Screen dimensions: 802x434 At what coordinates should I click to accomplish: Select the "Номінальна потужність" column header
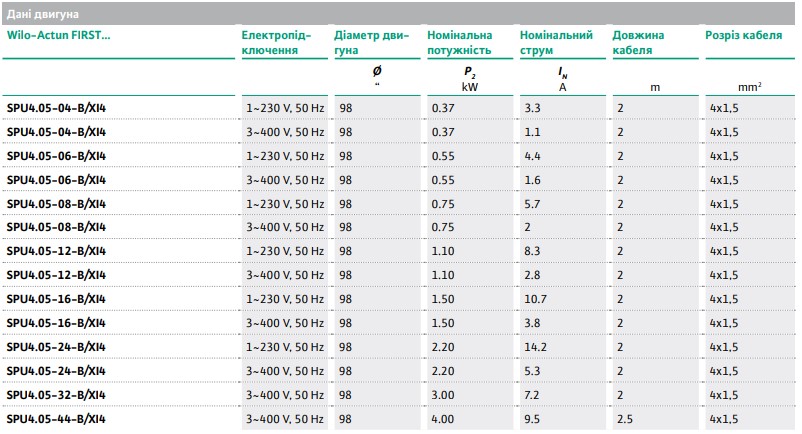tap(459, 41)
